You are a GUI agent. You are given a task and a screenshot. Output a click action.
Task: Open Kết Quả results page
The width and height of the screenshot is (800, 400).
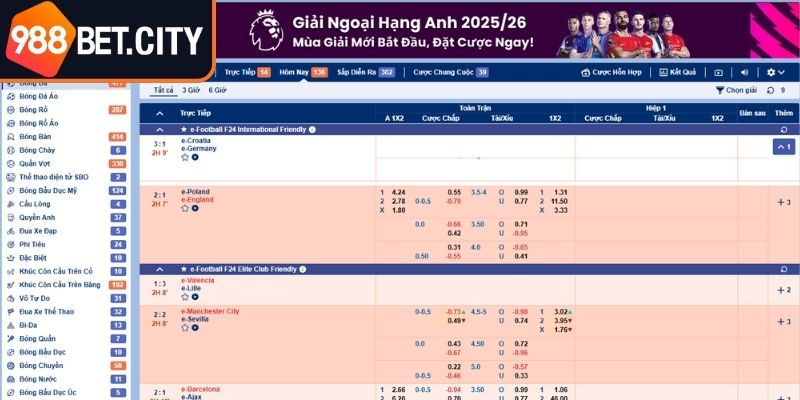click(678, 72)
